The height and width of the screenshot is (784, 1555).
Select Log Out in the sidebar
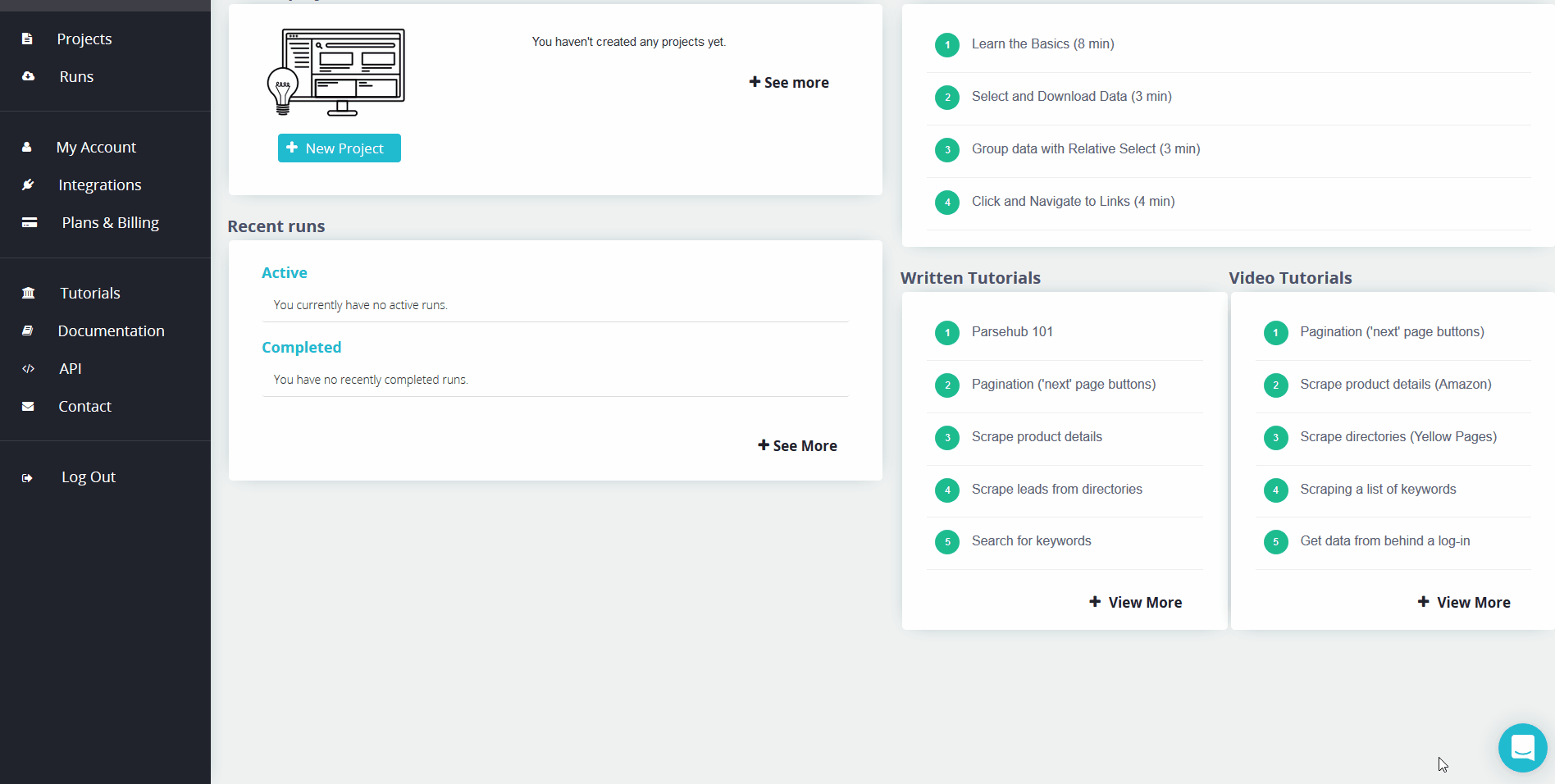coord(89,476)
